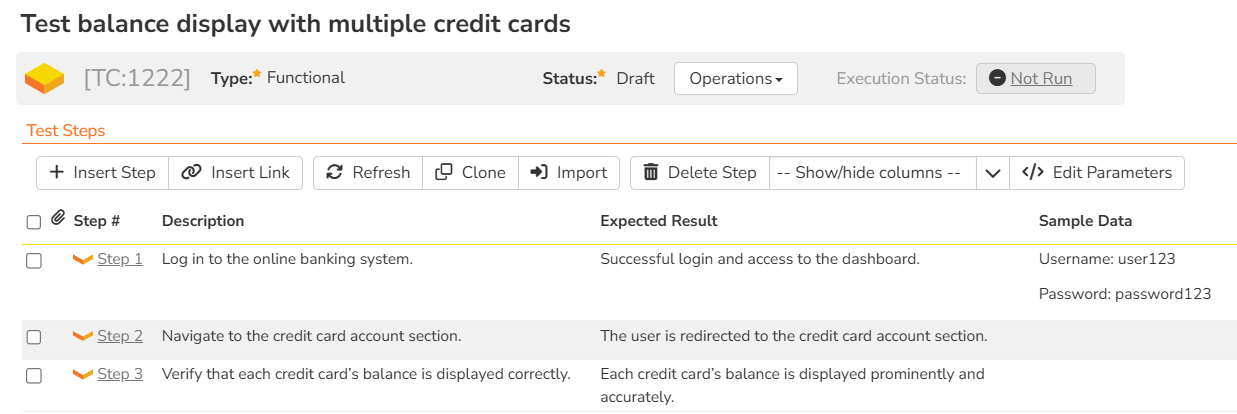This screenshot has width=1237, height=414.
Task: Toggle the select-all steps checkbox
Action: [x=34, y=222]
